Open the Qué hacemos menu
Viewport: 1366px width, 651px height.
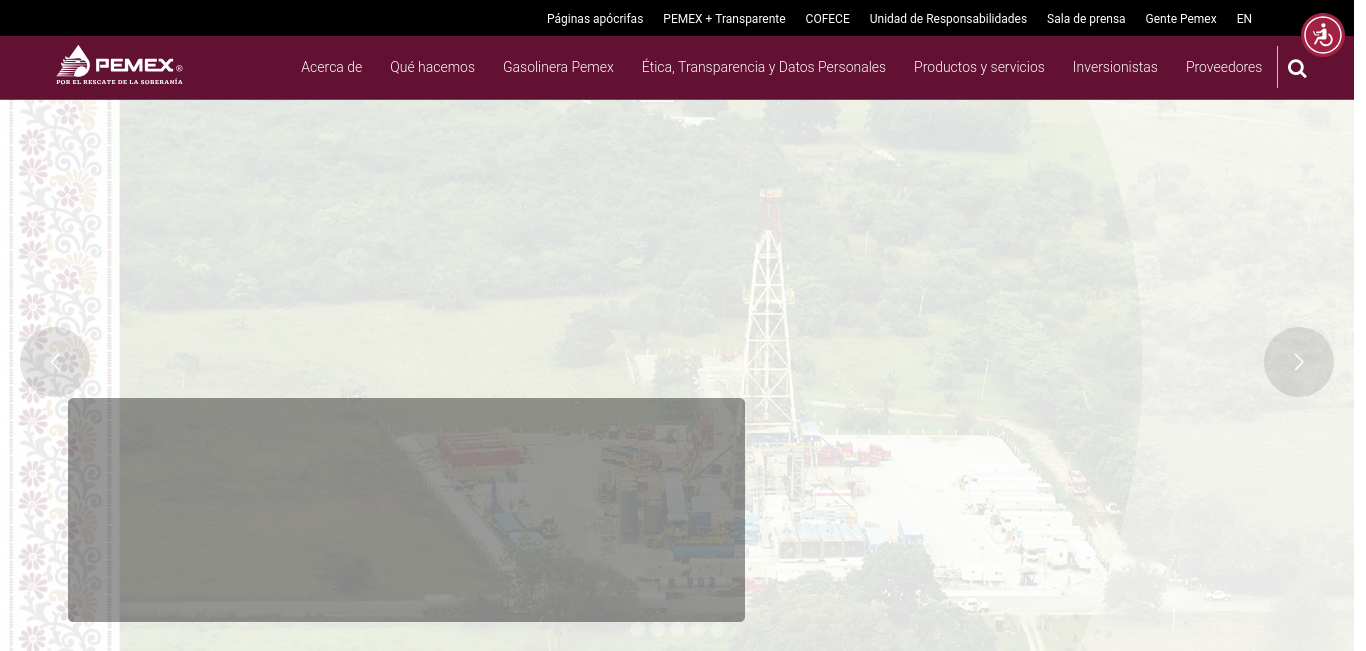tap(432, 67)
